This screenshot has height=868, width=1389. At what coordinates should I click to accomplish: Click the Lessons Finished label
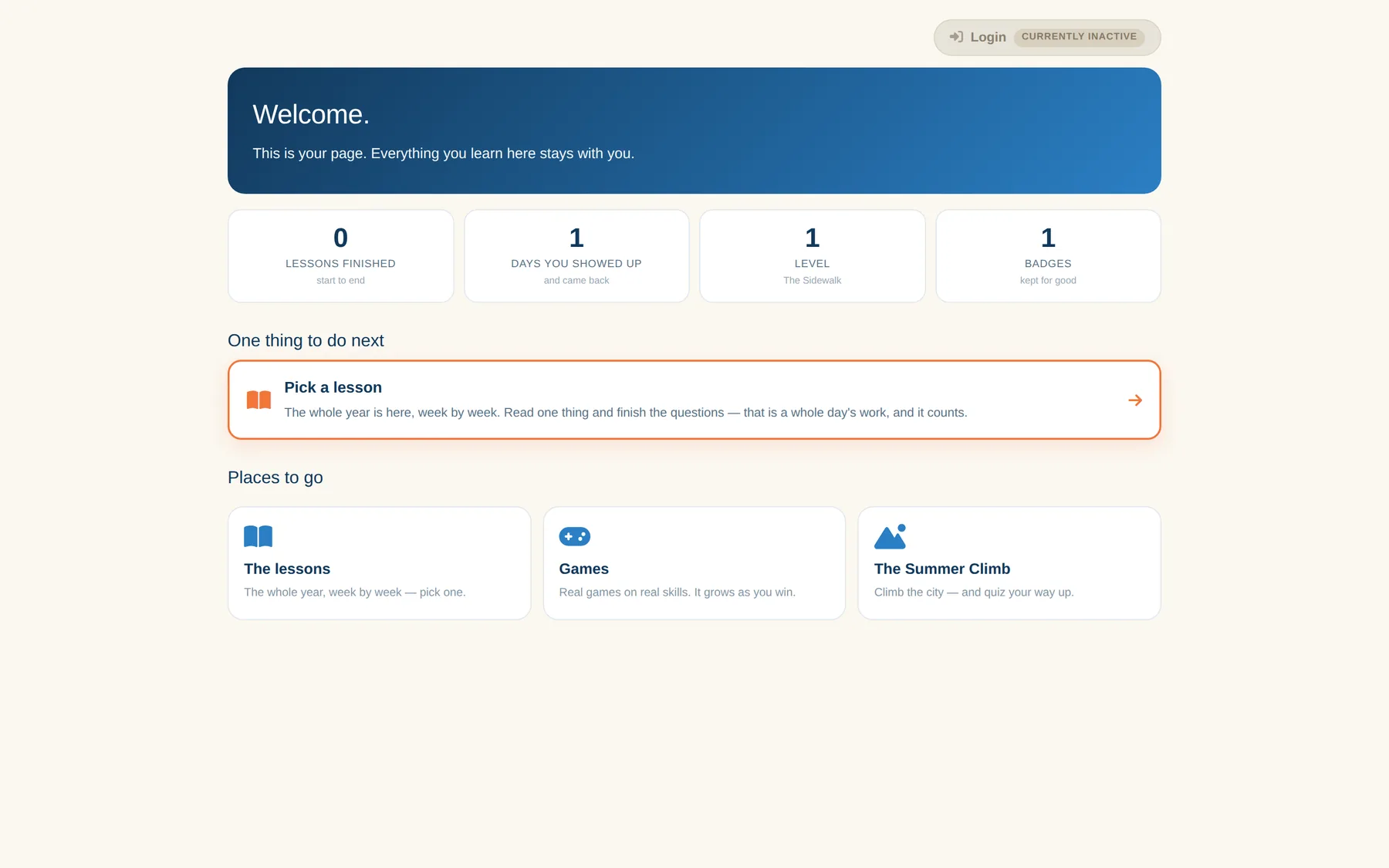coord(340,264)
